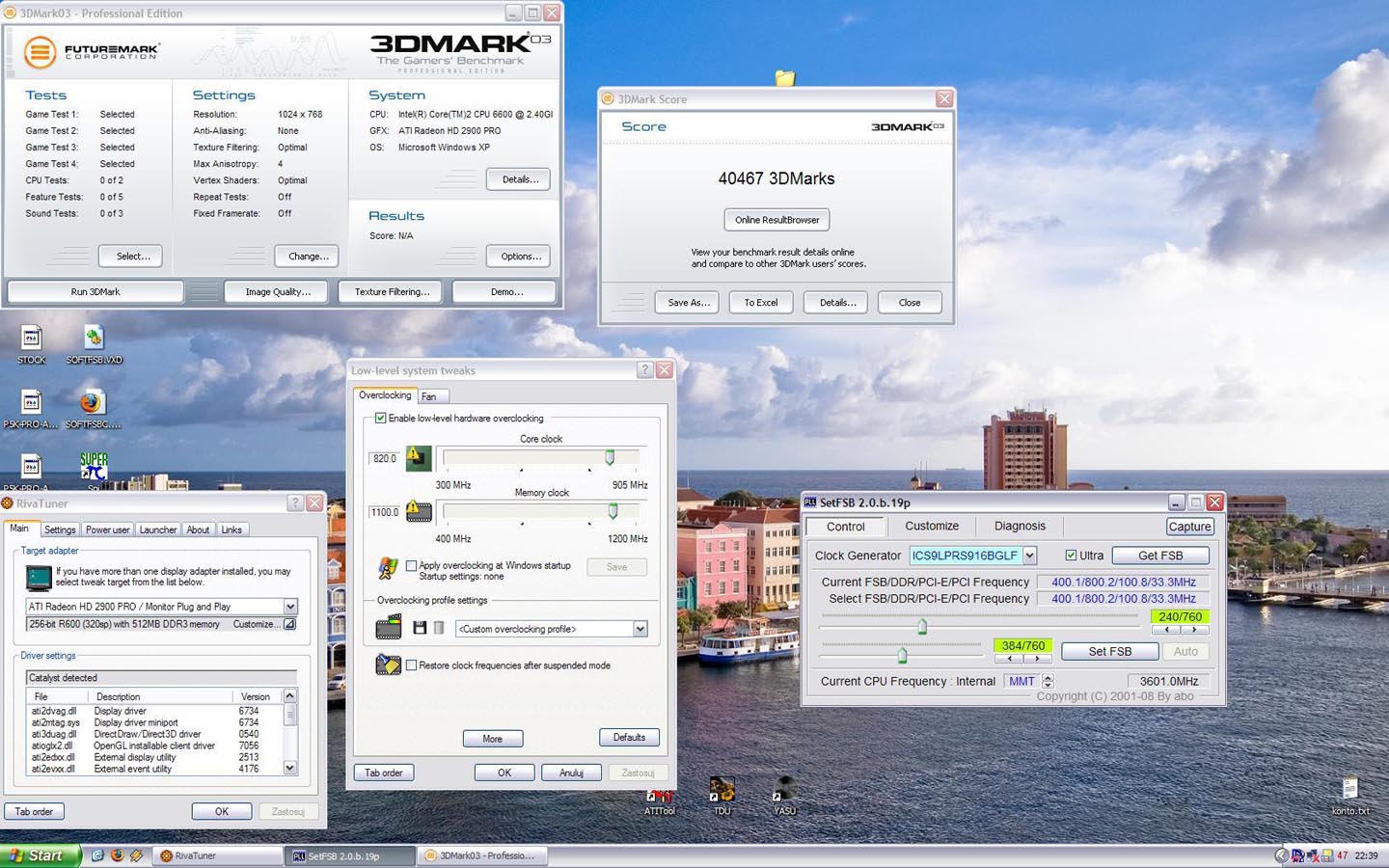
Task: Click right arrow under 384/760 value
Action: pos(1037,659)
